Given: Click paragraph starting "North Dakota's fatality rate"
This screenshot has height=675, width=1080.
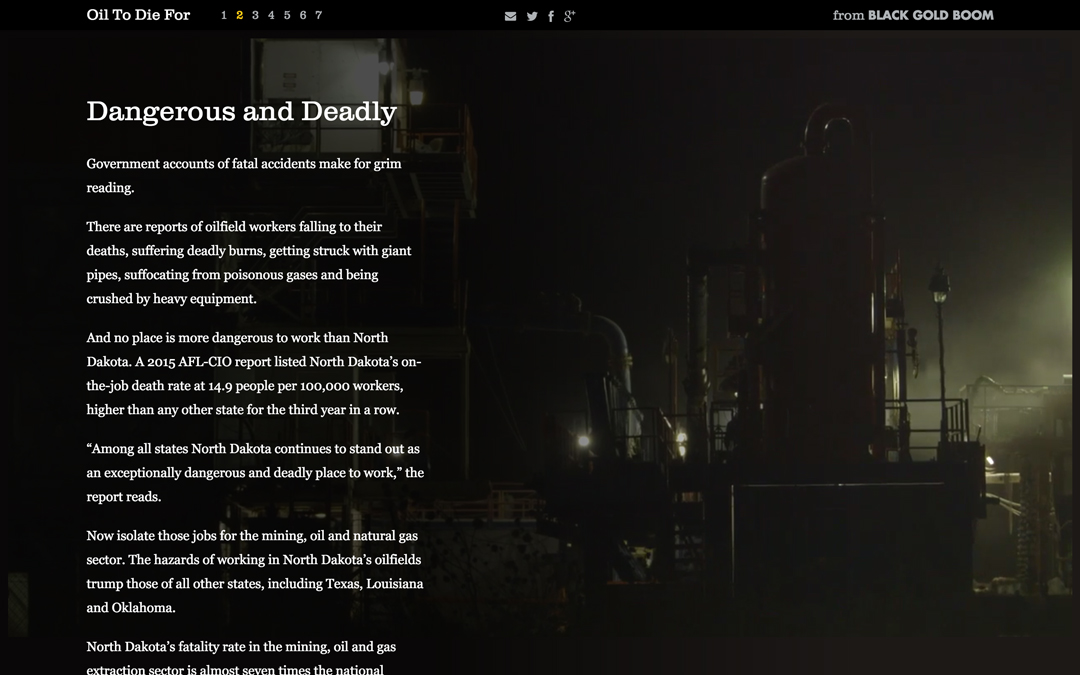Looking at the screenshot, I should (x=241, y=657).
